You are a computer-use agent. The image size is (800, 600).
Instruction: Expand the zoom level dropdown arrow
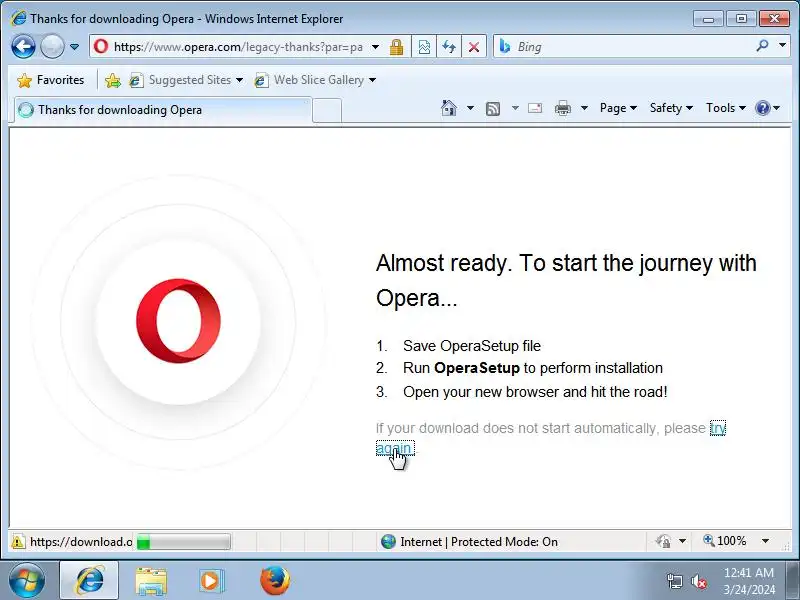click(x=765, y=541)
